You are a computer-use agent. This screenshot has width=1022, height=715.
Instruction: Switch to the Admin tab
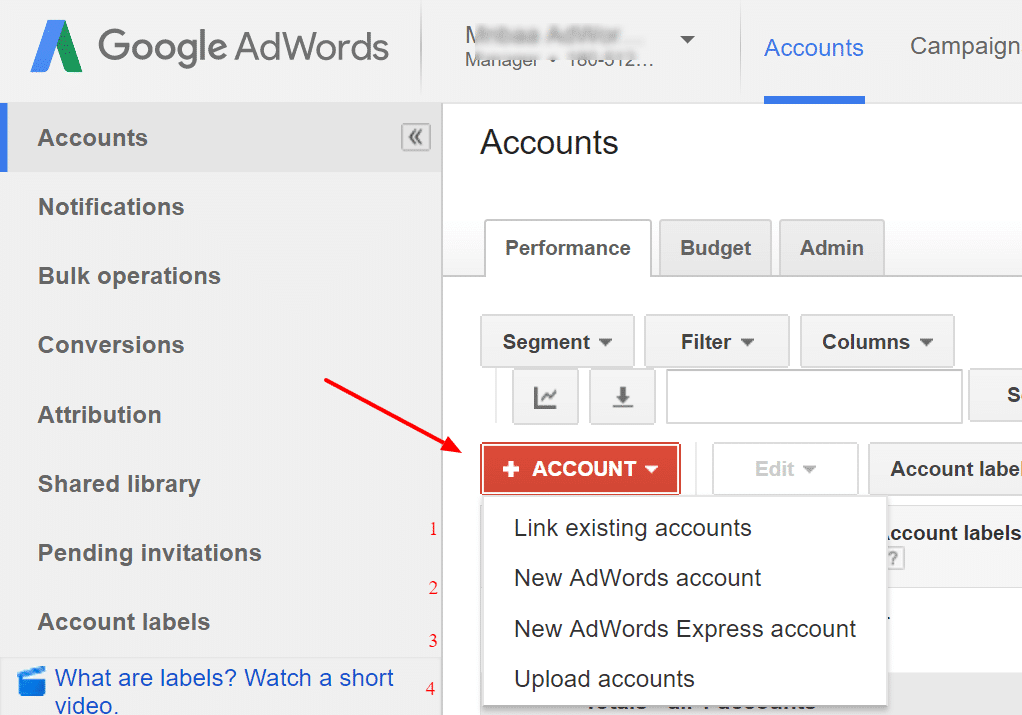(x=831, y=247)
